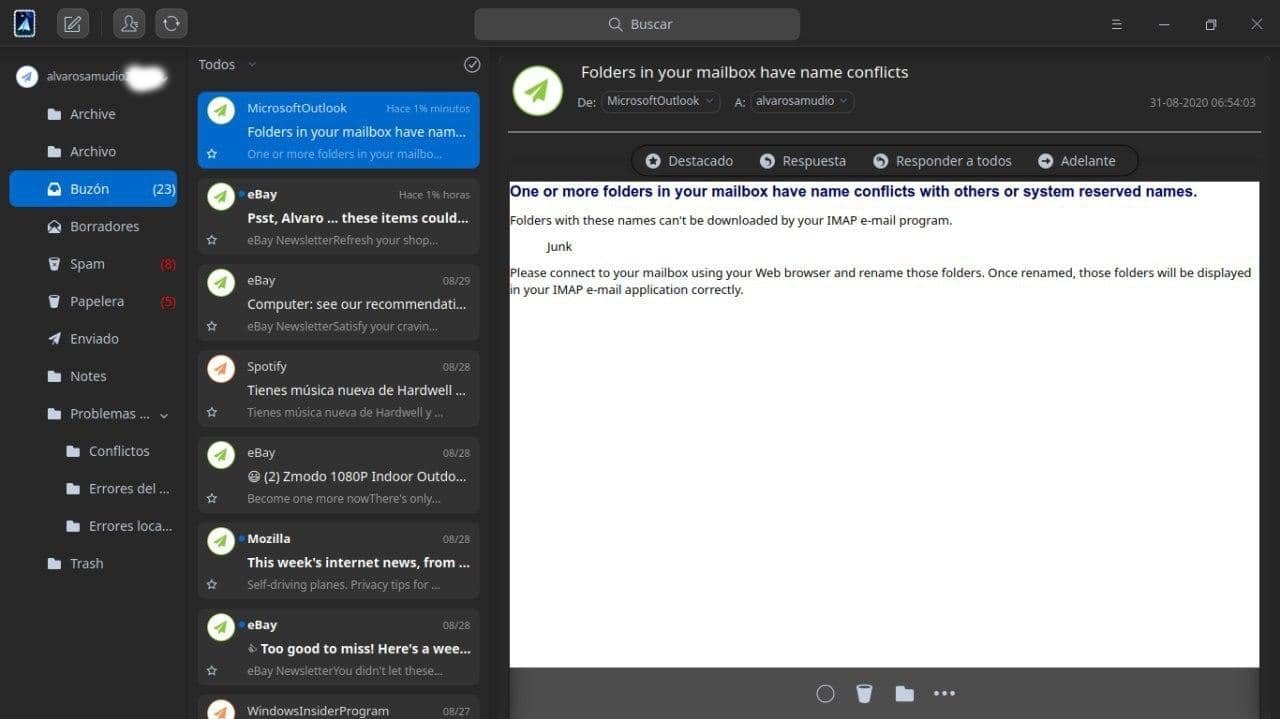Click the Respuesta reply button
This screenshot has height=719, width=1280.
coord(803,161)
